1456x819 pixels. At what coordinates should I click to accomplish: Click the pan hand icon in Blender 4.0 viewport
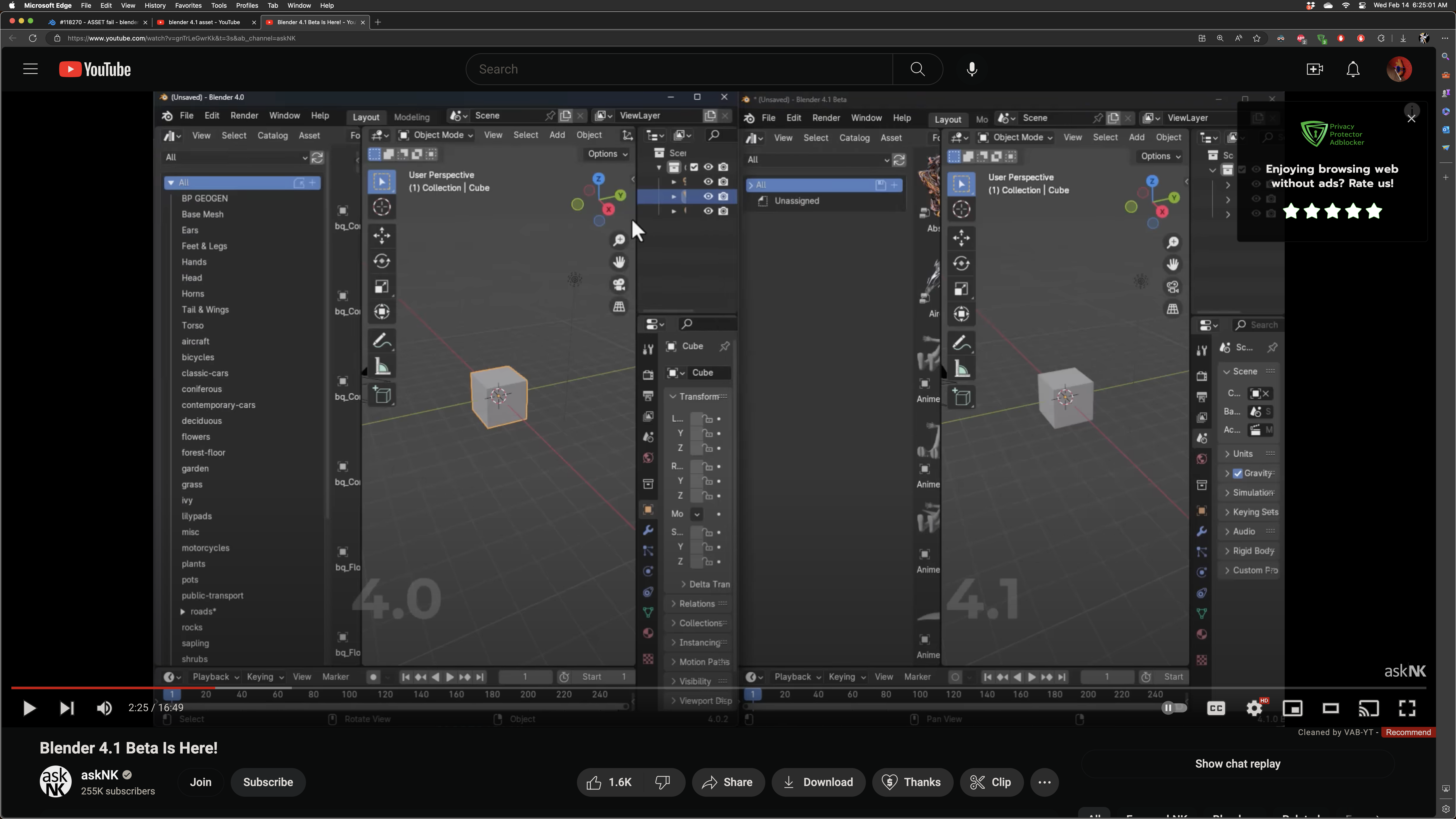619,262
